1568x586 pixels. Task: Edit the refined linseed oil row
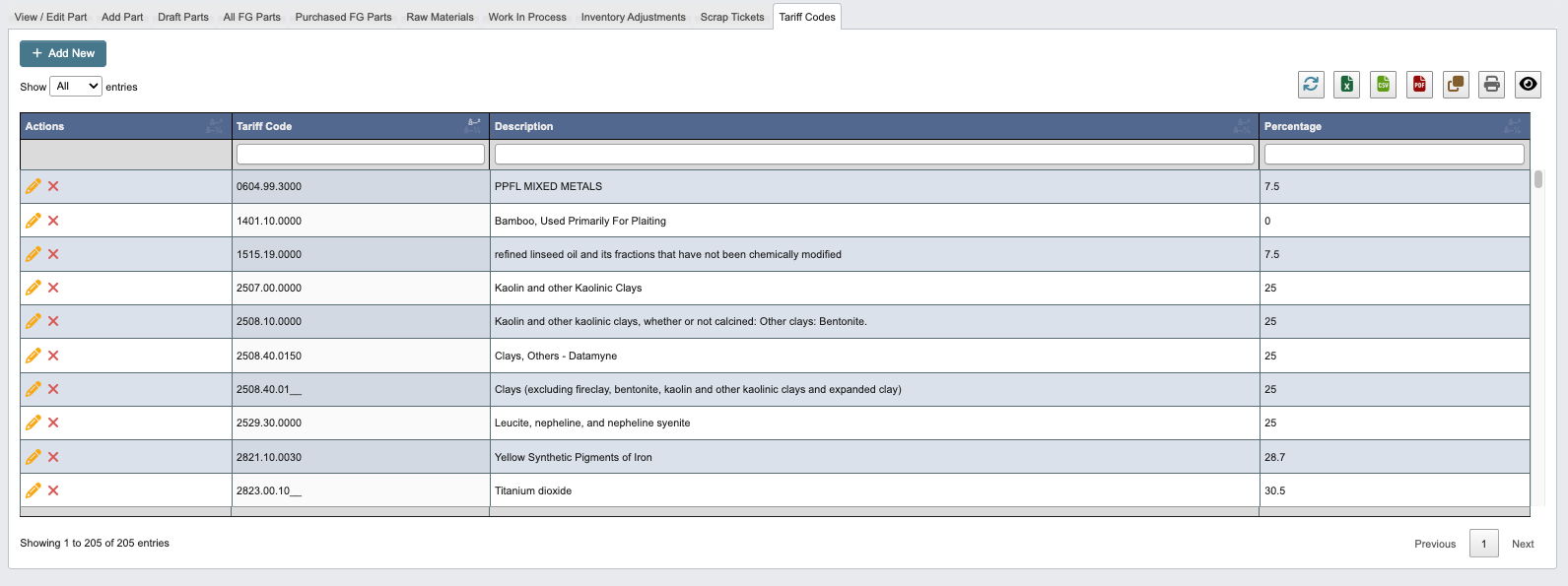tap(33, 254)
